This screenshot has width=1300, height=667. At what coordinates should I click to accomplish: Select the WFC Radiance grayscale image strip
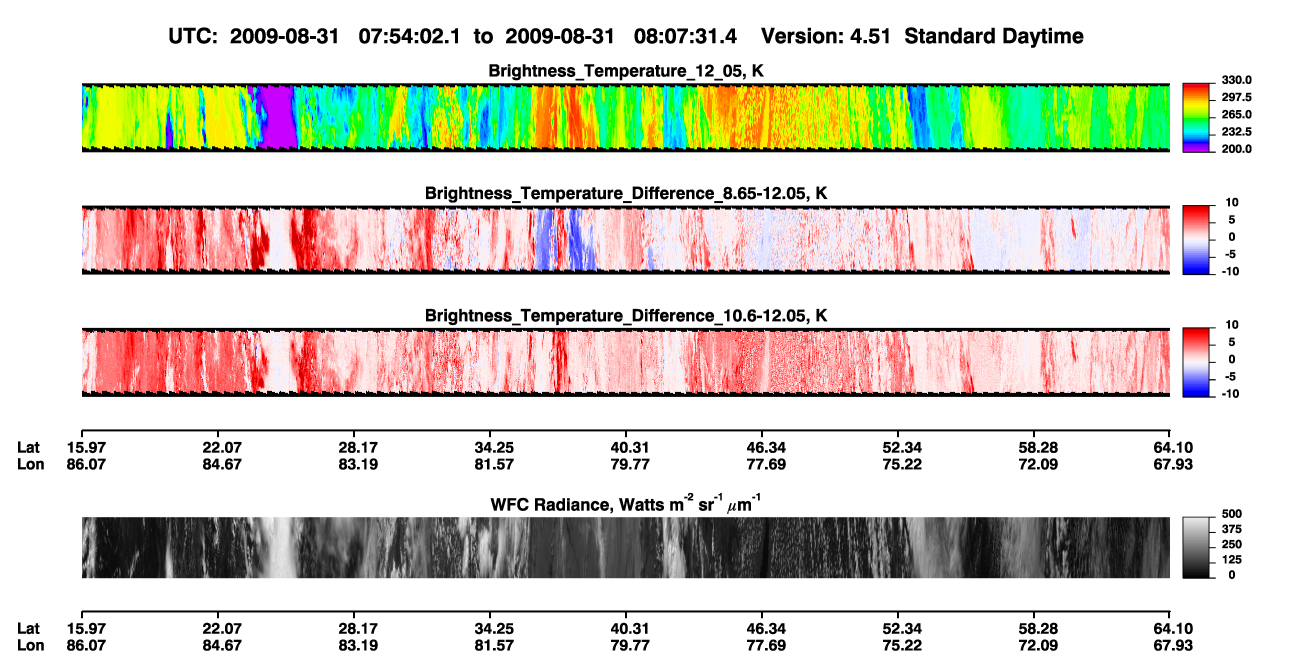click(x=625, y=547)
